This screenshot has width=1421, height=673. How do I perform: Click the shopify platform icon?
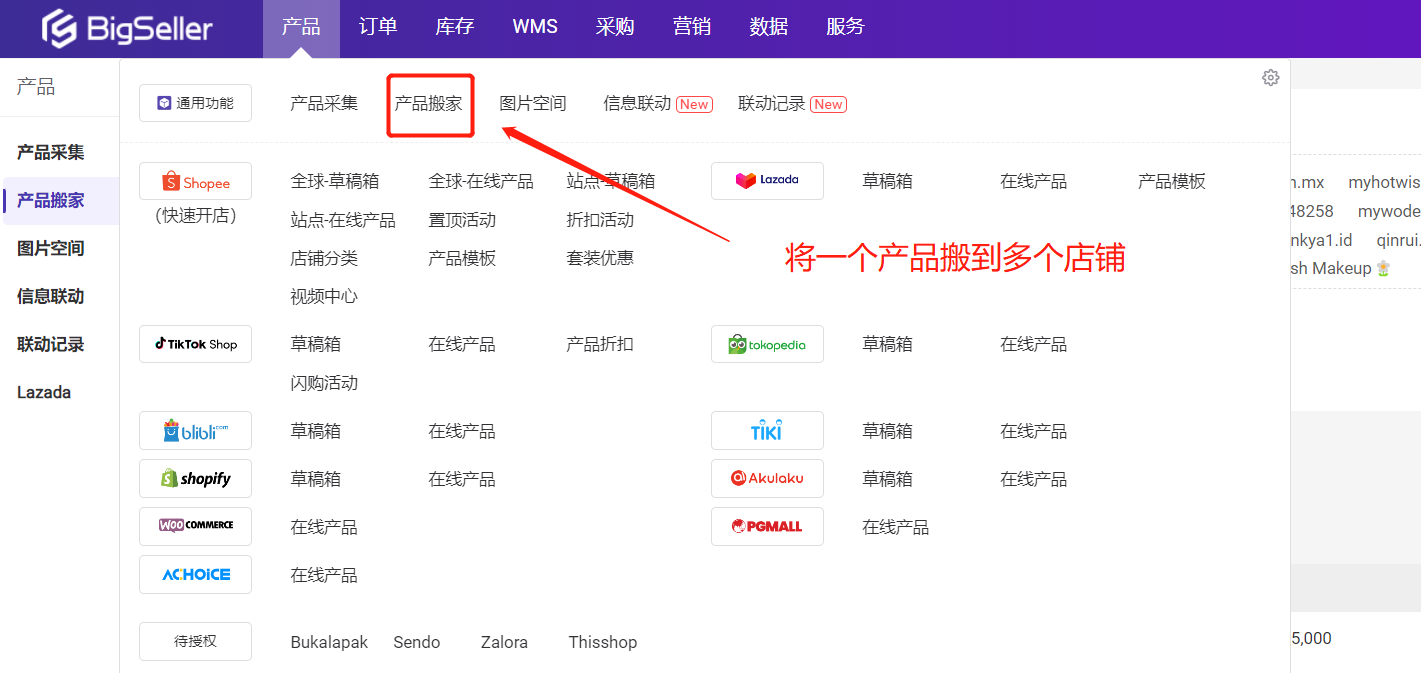195,478
